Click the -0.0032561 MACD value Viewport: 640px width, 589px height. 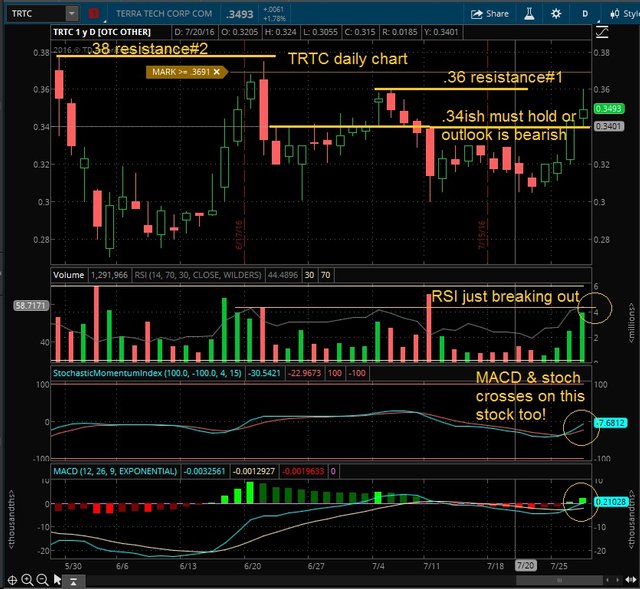pyautogui.click(x=204, y=471)
